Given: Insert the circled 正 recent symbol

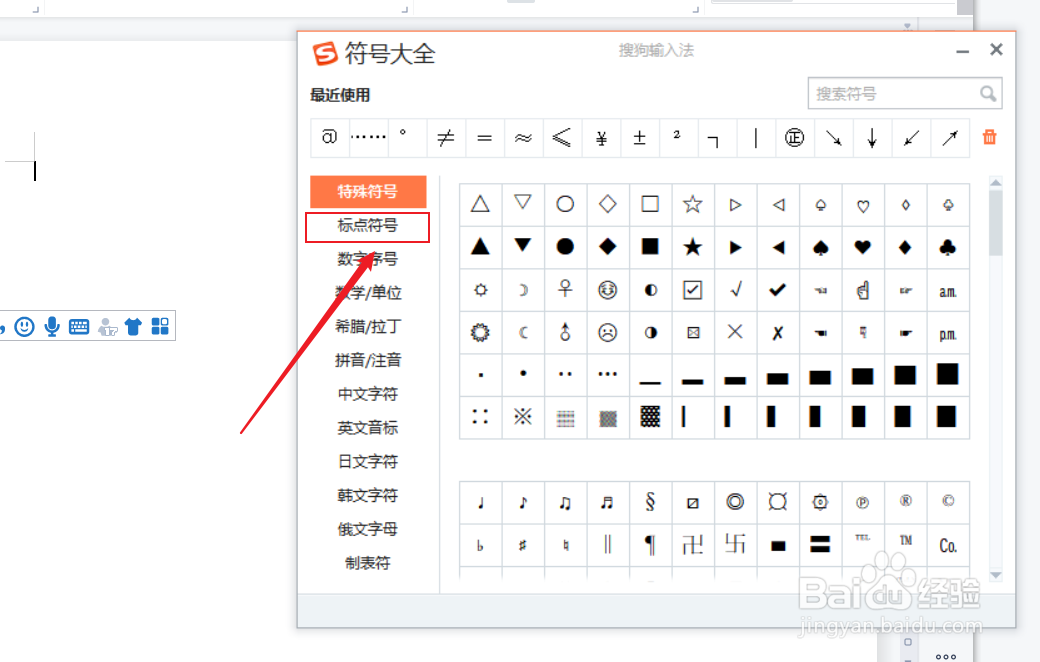Looking at the screenshot, I should pyautogui.click(x=795, y=138).
